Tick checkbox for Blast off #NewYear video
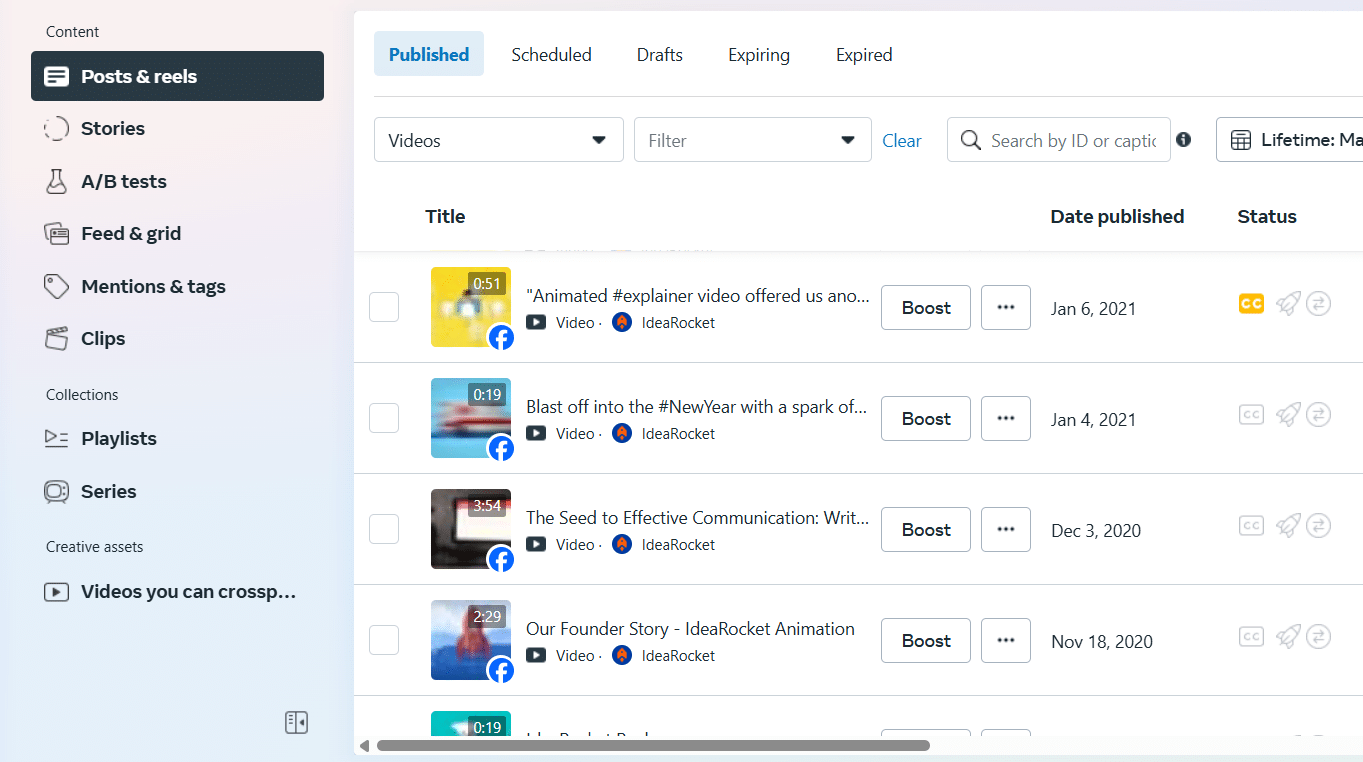 (384, 419)
